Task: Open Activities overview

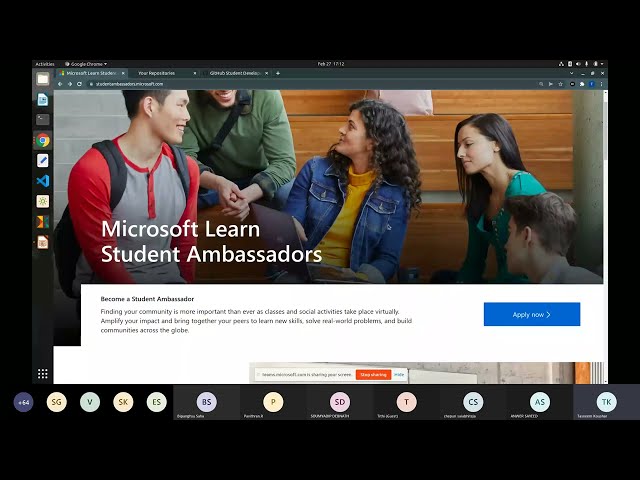Action: click(44, 64)
